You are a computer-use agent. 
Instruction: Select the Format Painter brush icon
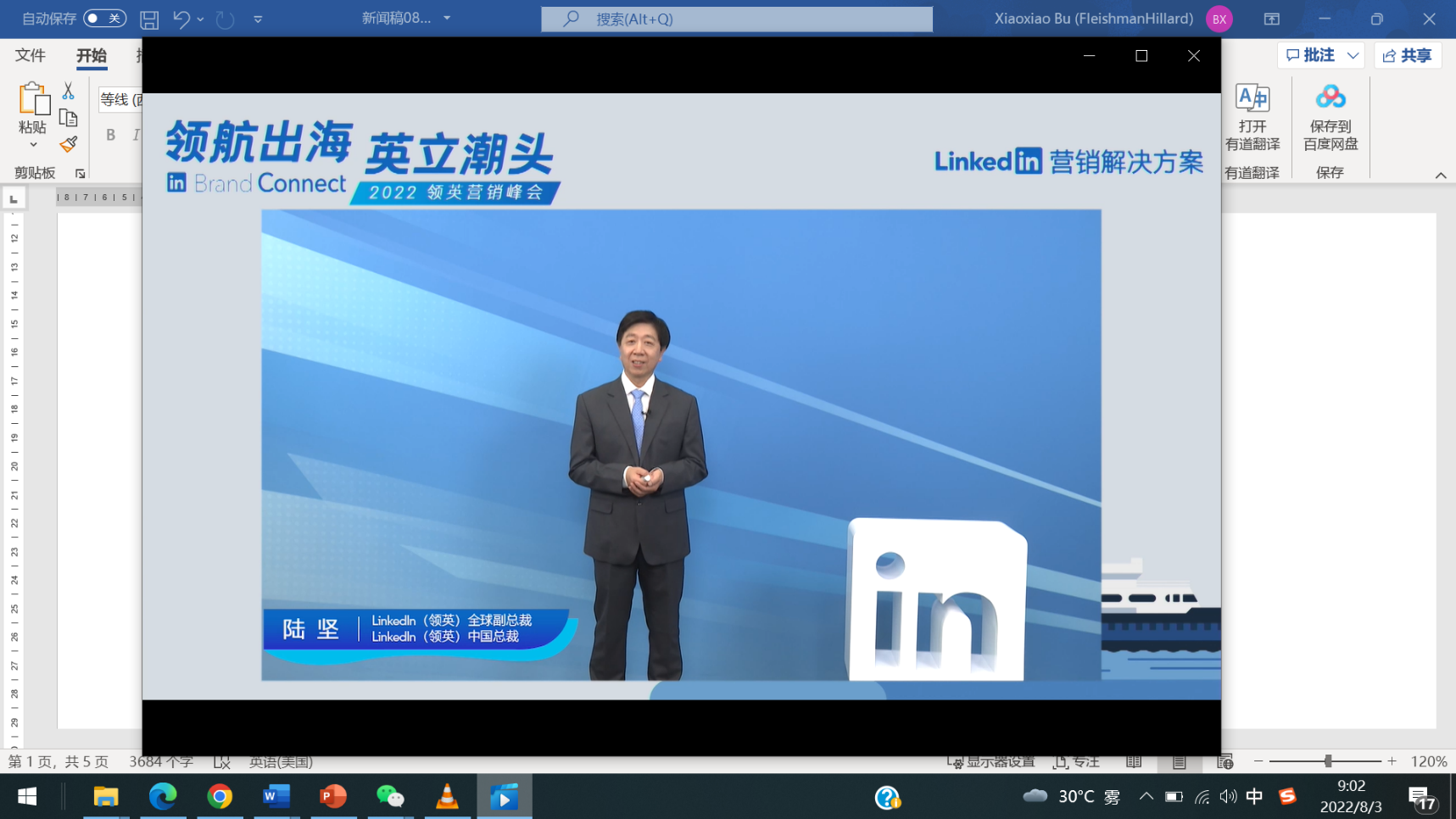69,144
